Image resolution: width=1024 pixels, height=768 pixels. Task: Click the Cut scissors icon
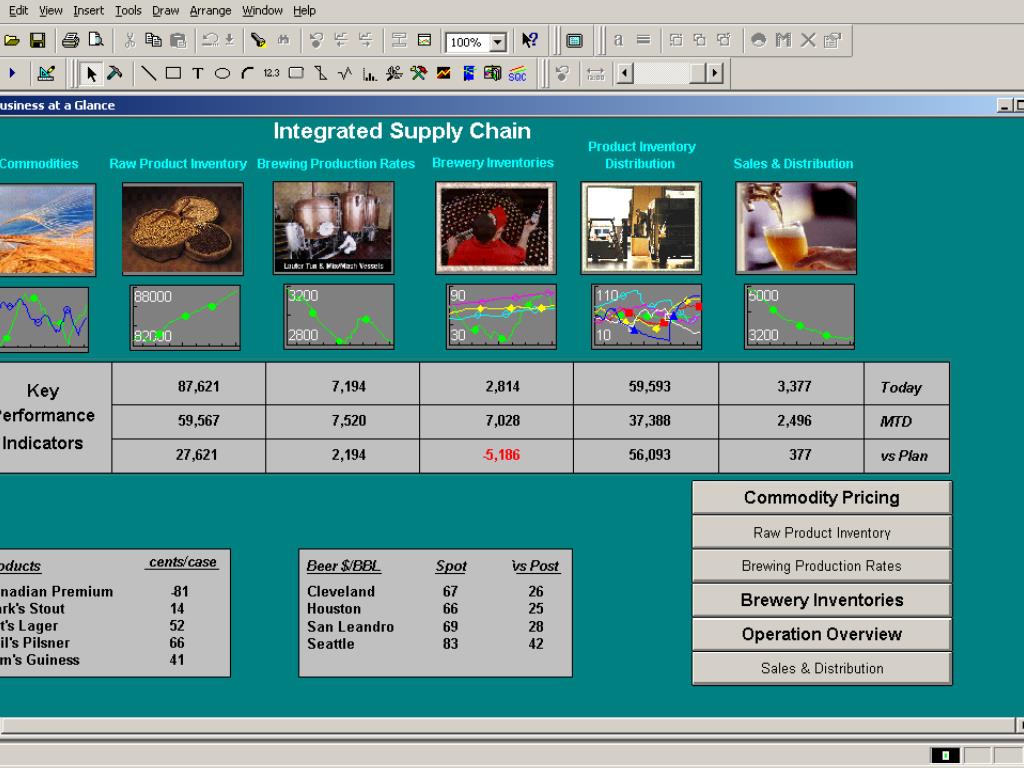pos(129,40)
